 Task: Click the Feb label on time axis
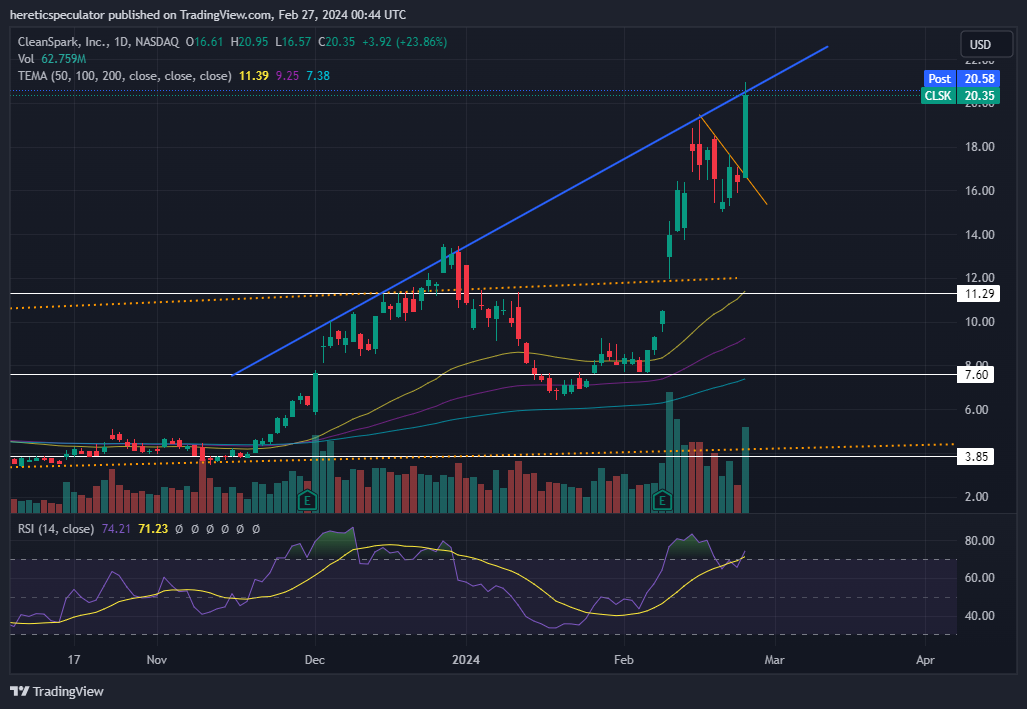click(624, 660)
